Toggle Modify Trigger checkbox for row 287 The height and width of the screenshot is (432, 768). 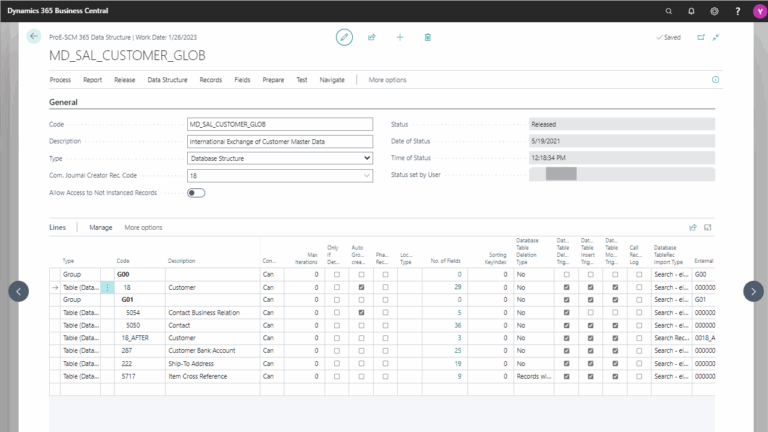pyautogui.click(x=615, y=351)
